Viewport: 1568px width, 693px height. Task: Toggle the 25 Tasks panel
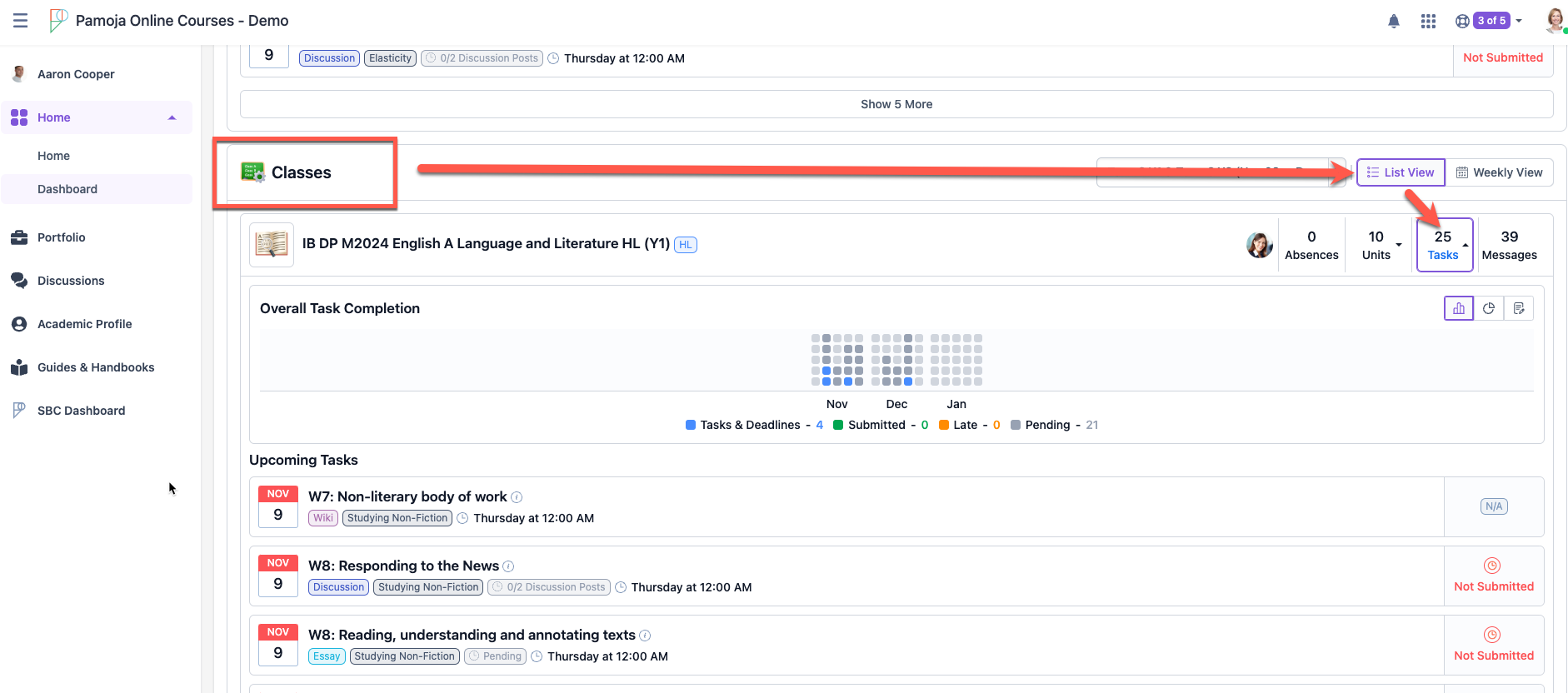pos(1445,245)
